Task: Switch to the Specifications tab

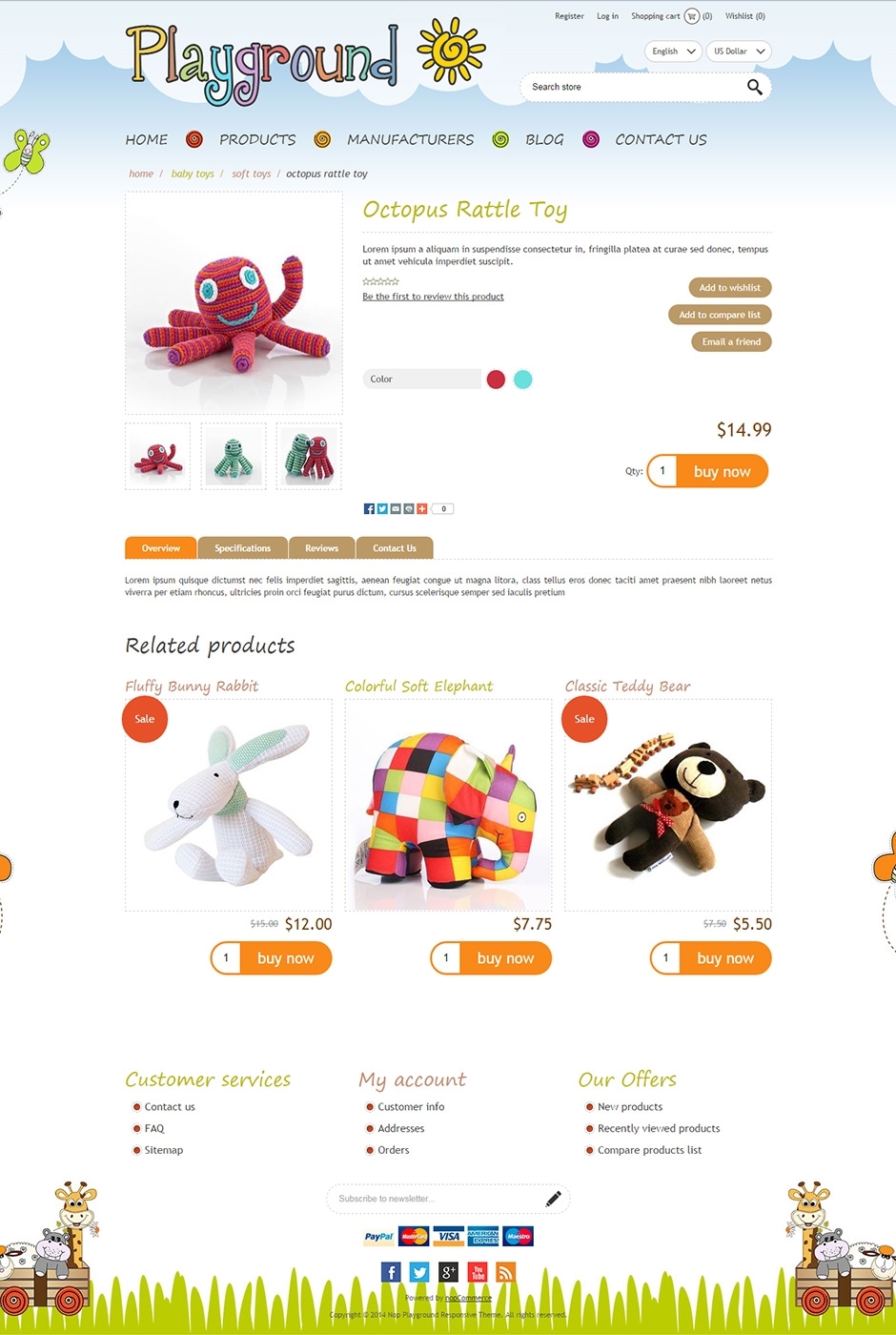Action: coord(243,548)
